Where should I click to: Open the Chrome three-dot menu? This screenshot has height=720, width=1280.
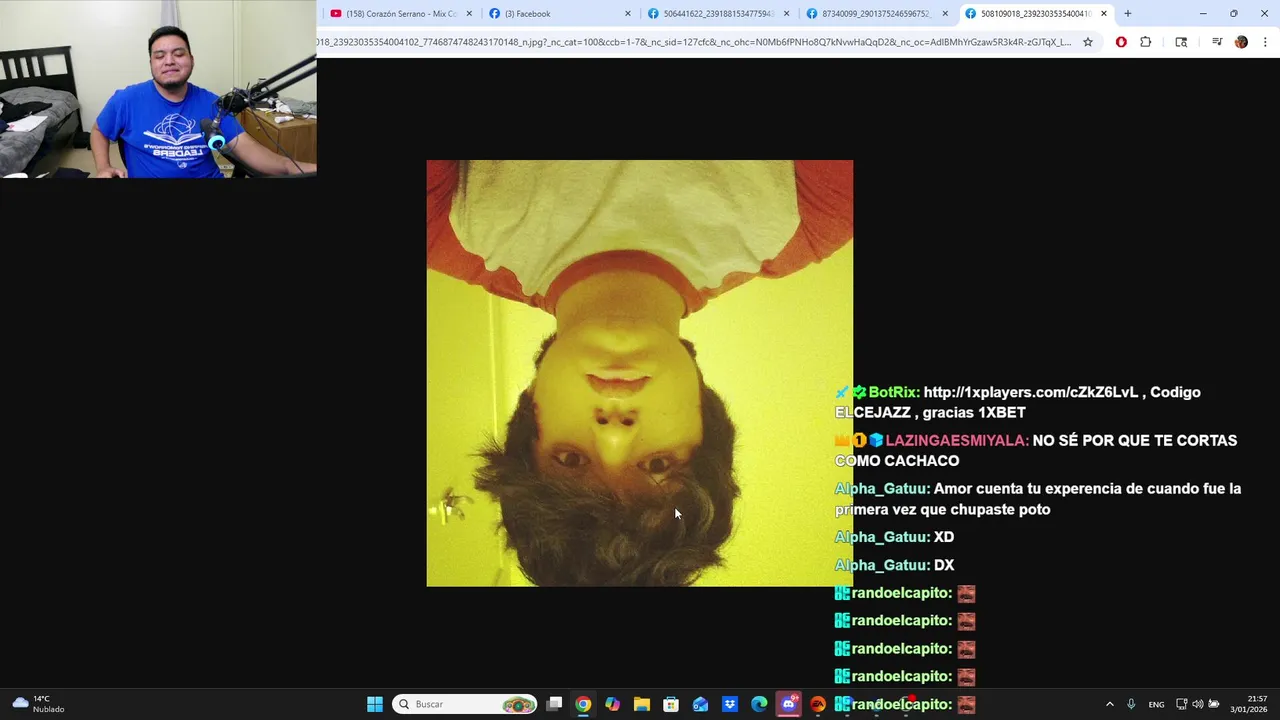point(1265,42)
